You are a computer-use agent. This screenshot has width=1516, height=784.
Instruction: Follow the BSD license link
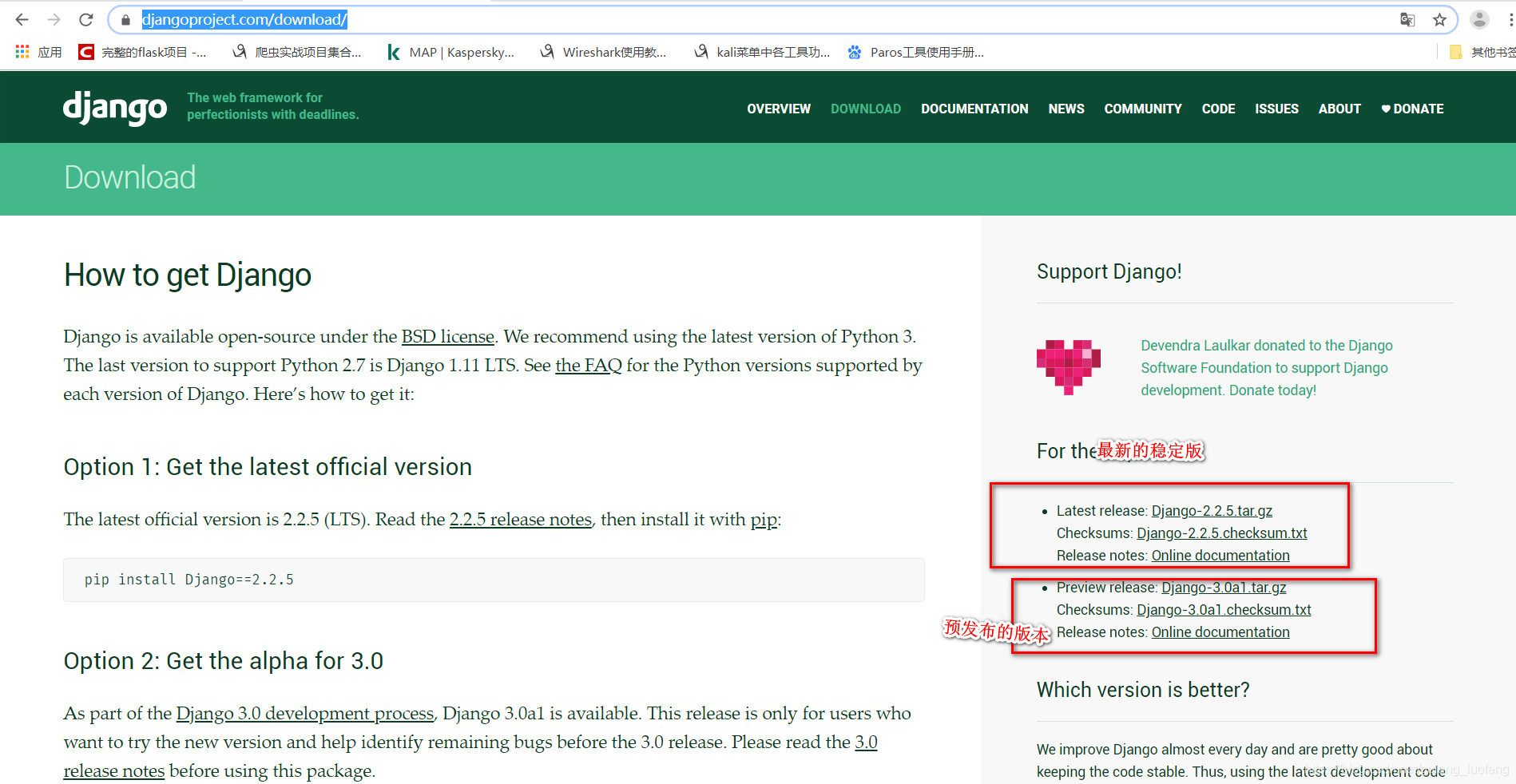tap(447, 337)
